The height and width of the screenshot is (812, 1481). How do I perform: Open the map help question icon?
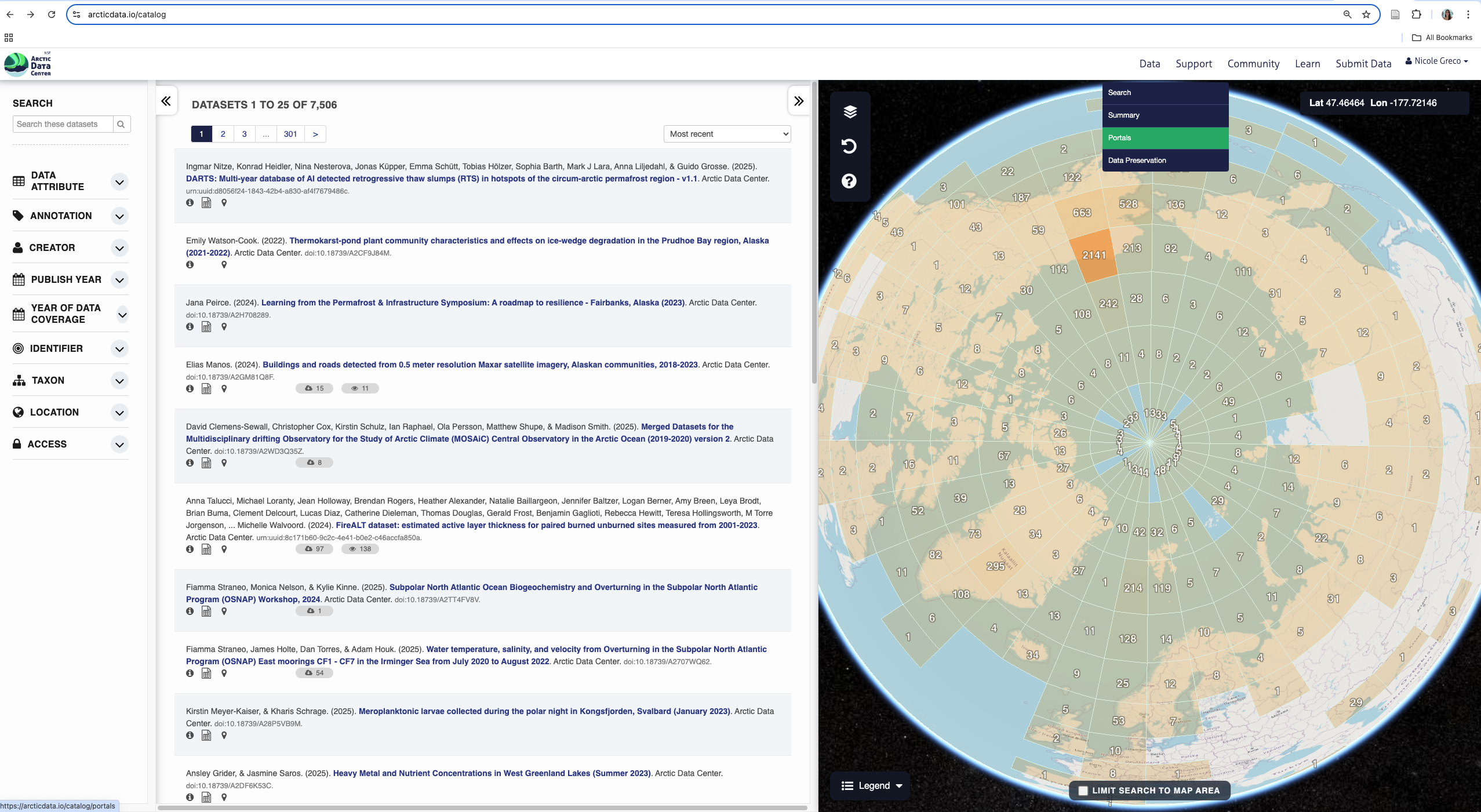coord(849,181)
